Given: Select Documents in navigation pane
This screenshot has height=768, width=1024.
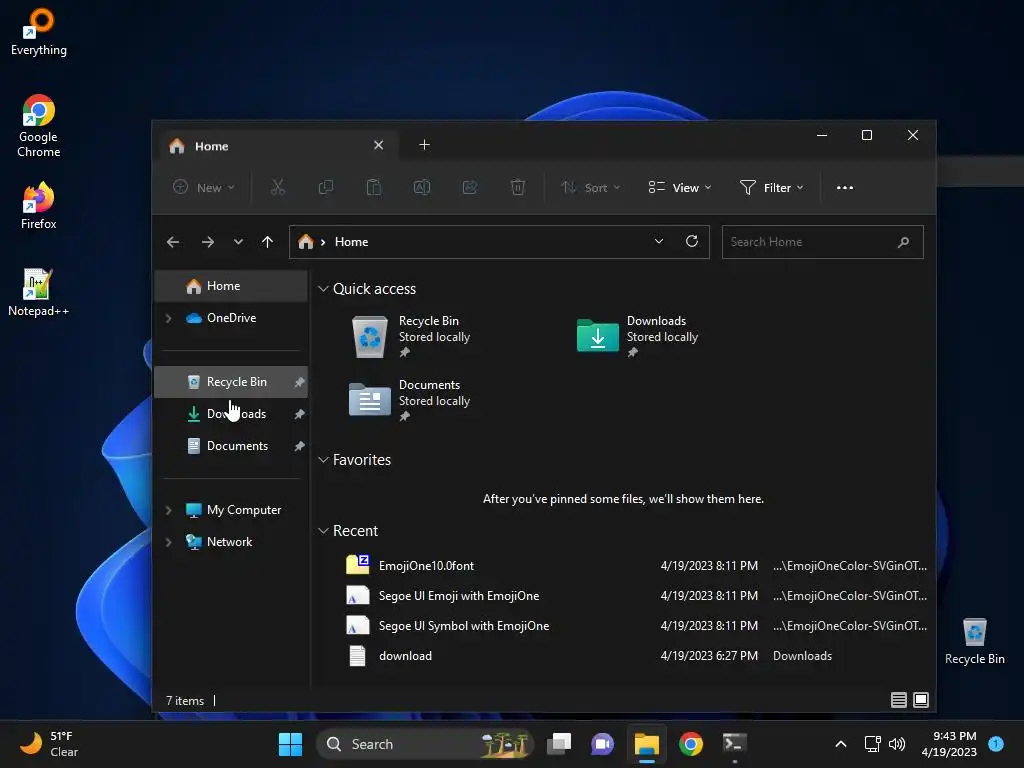Looking at the screenshot, I should 231,446.
